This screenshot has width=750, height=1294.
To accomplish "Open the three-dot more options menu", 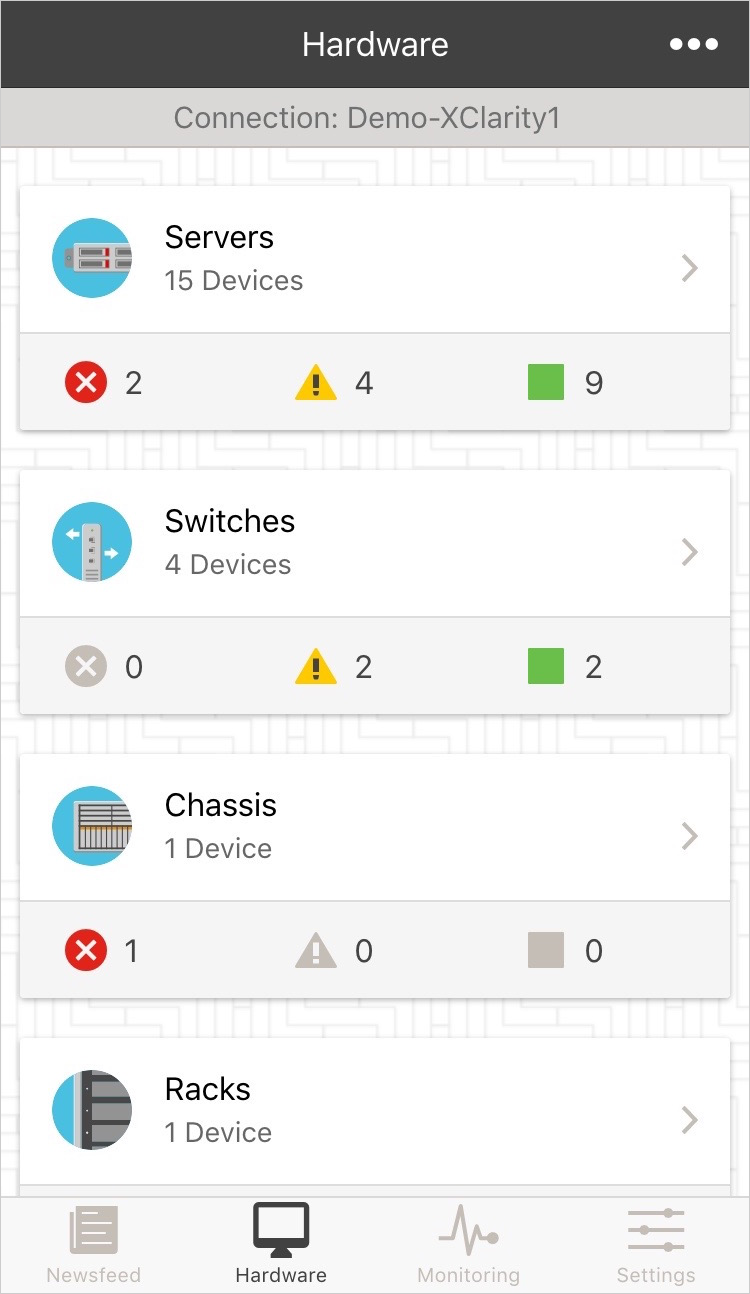I will pyautogui.click(x=694, y=44).
